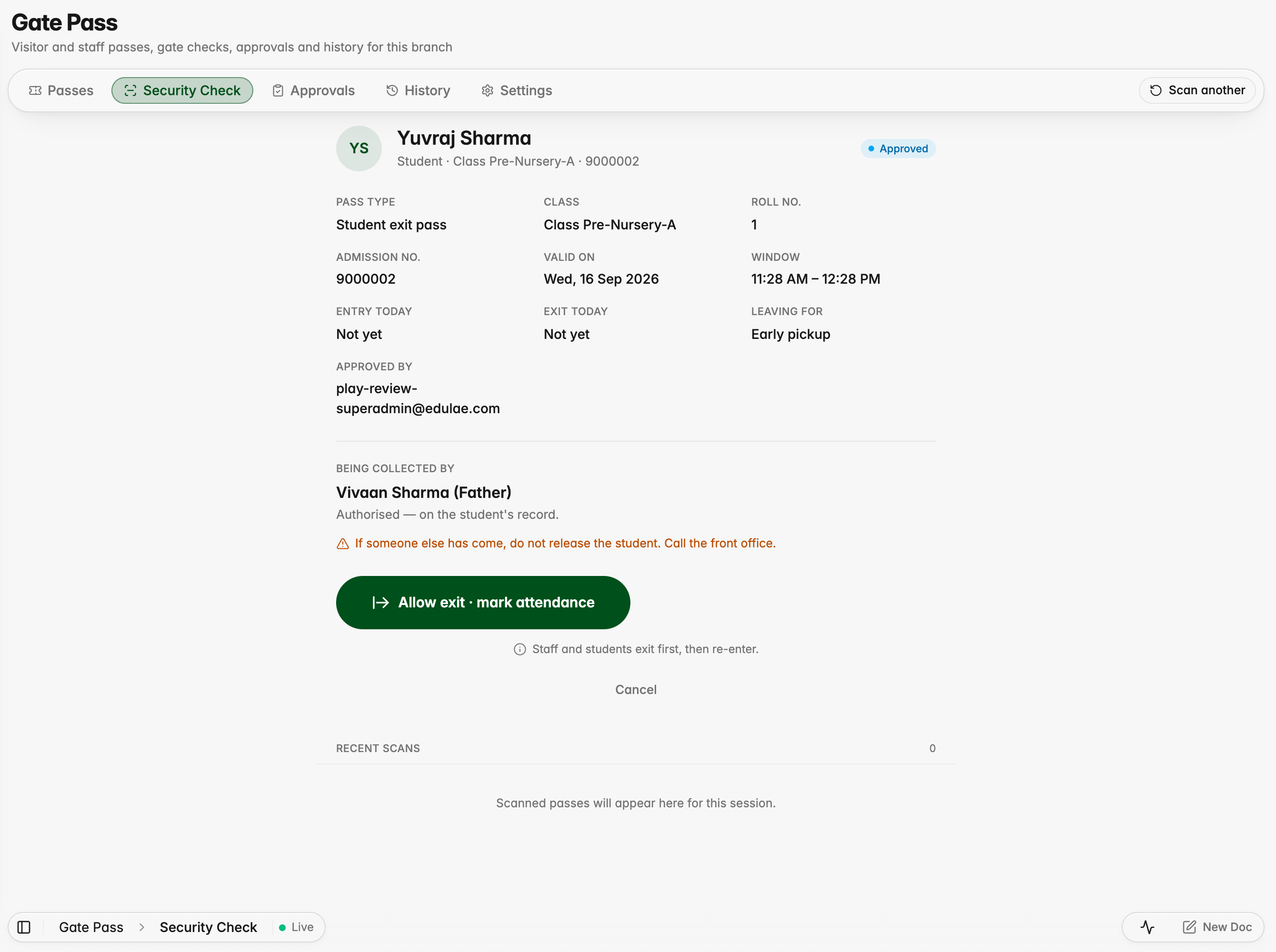This screenshot has height=952, width=1276.
Task: Click admission number 9000002 value
Action: [366, 279]
